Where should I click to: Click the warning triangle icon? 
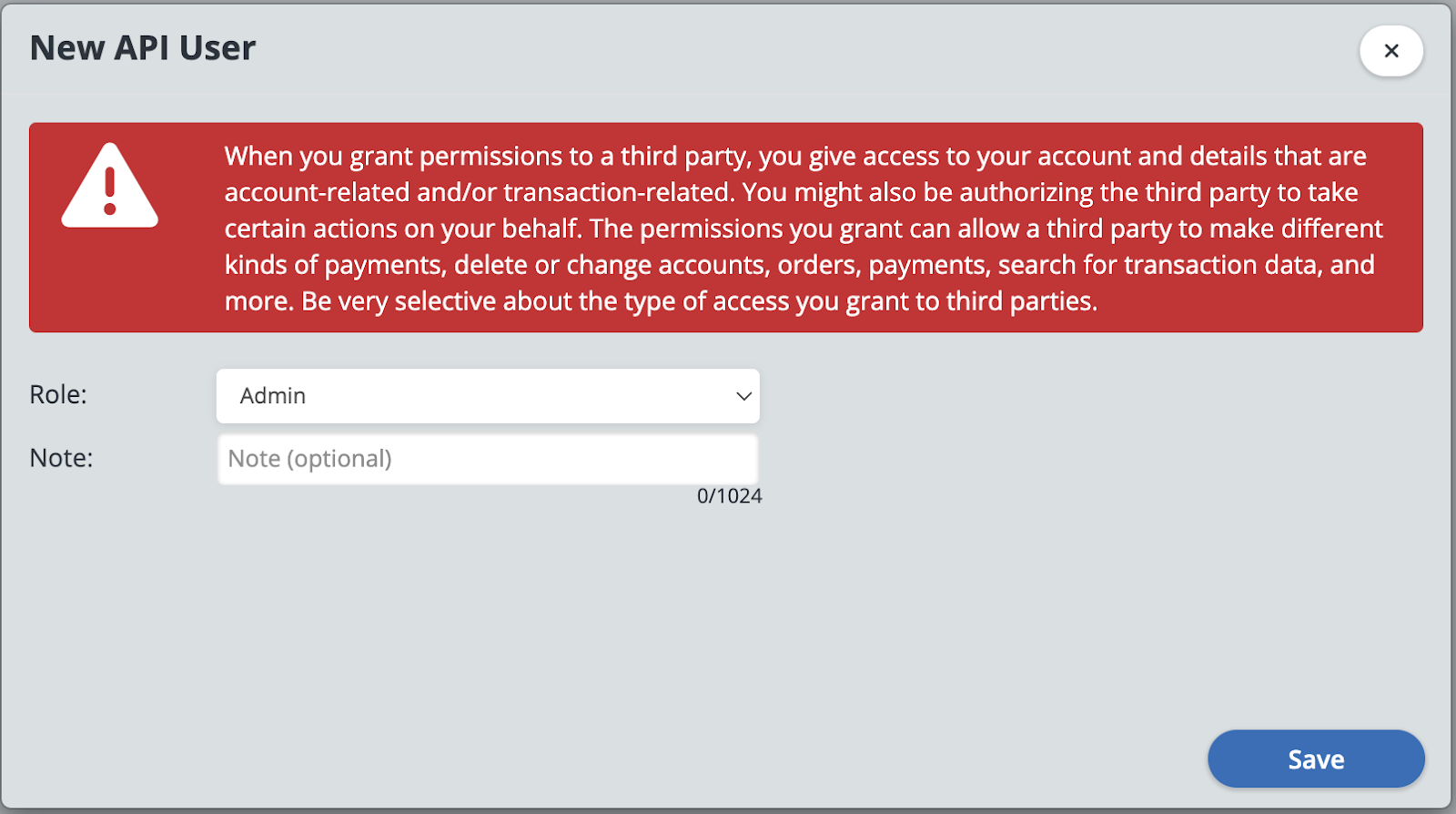pyautogui.click(x=110, y=187)
